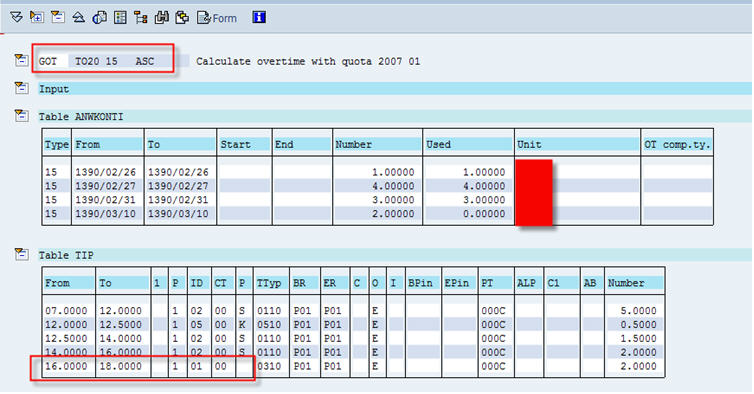Click TTyp value 0510

[269, 325]
